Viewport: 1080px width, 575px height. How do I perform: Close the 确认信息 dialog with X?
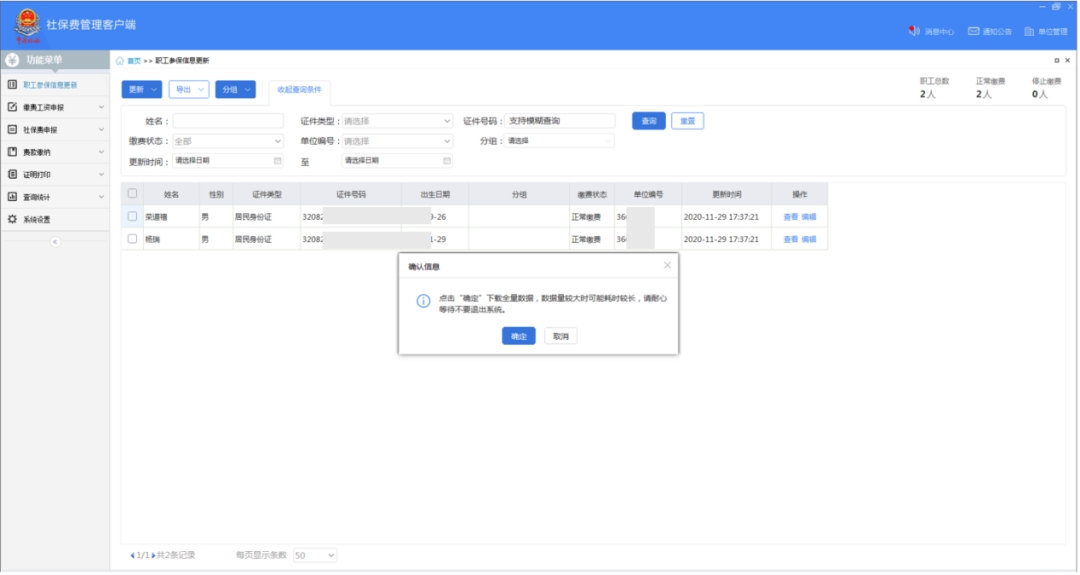667,266
